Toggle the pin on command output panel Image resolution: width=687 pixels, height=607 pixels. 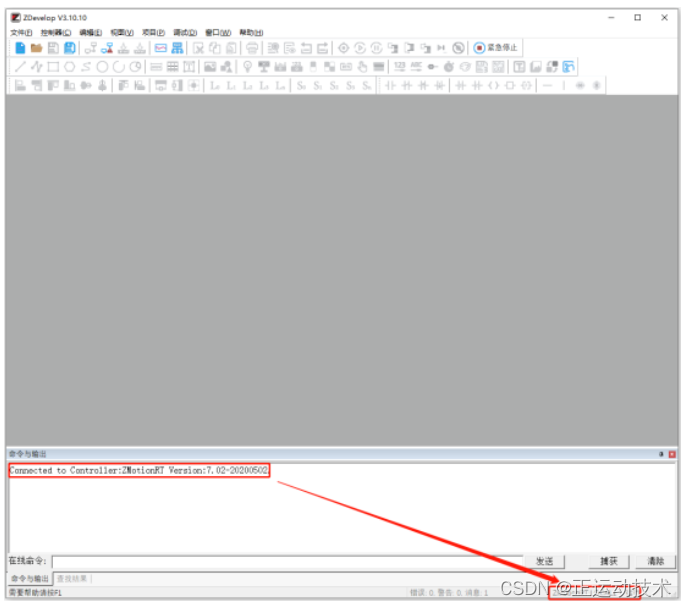pyautogui.click(x=661, y=454)
